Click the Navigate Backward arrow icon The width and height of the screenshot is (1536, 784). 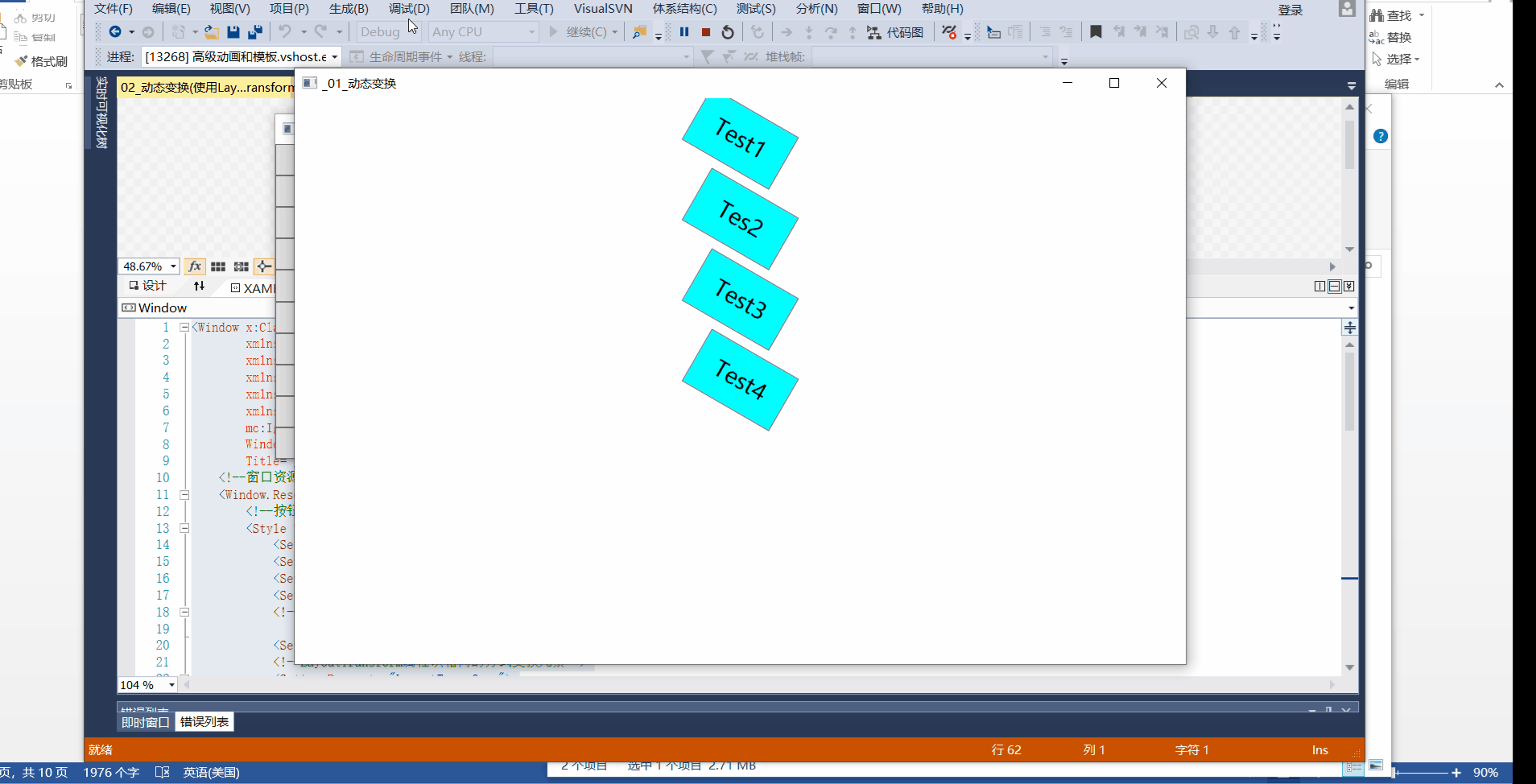tap(115, 32)
